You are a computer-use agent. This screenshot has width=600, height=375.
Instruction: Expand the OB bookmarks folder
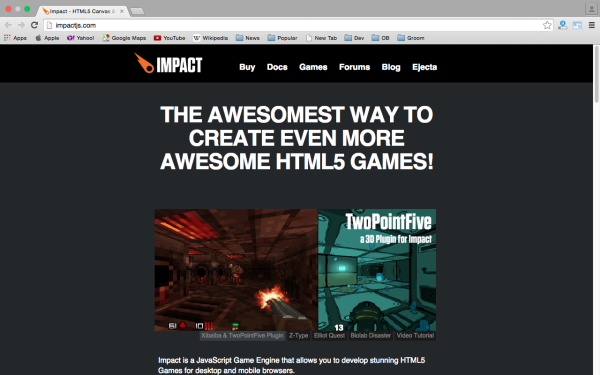point(381,38)
